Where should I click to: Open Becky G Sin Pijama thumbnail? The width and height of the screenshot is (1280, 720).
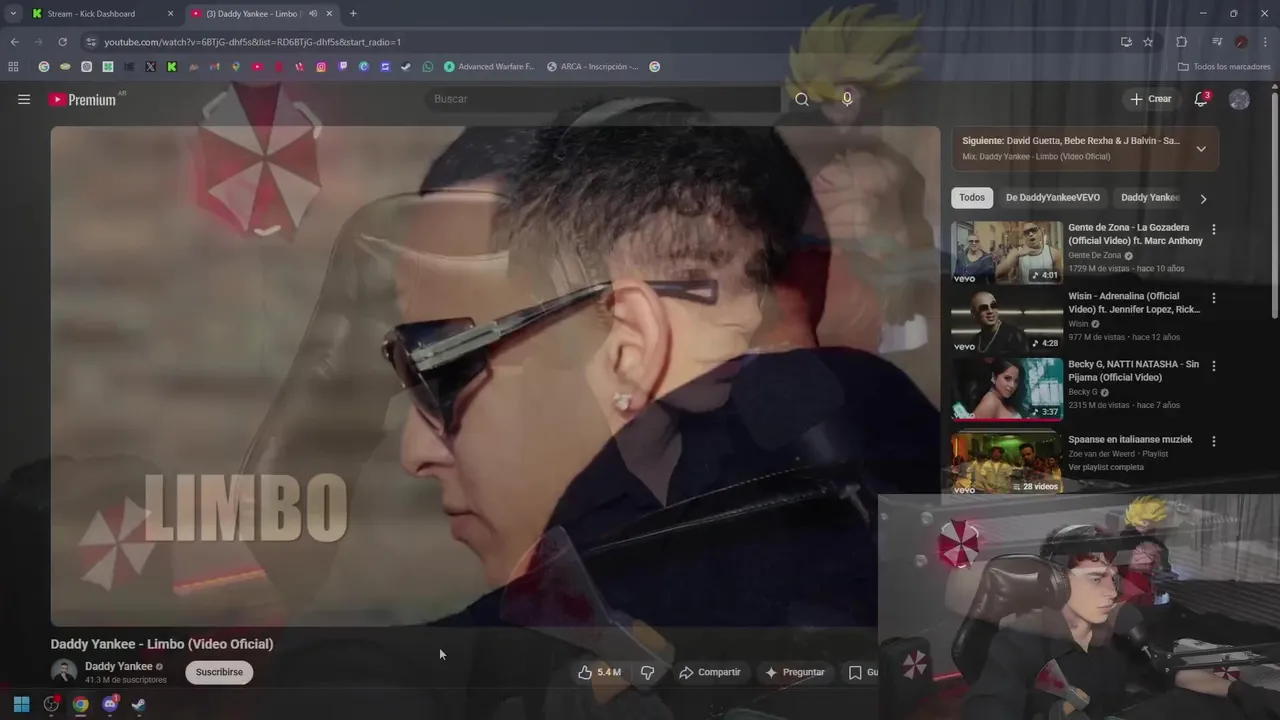point(1006,389)
